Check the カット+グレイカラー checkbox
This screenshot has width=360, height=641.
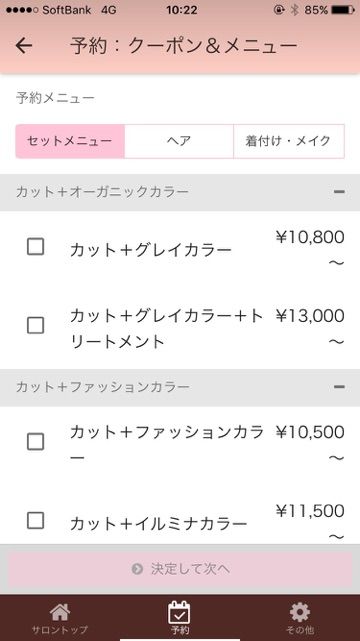click(36, 247)
